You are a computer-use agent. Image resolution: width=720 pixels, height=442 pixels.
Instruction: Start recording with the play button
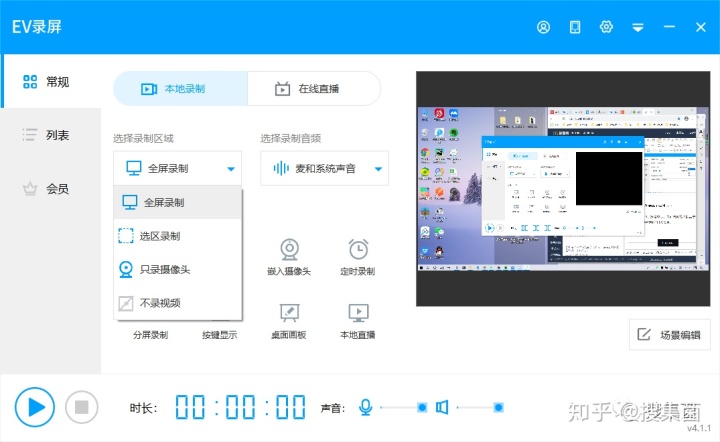[35, 407]
